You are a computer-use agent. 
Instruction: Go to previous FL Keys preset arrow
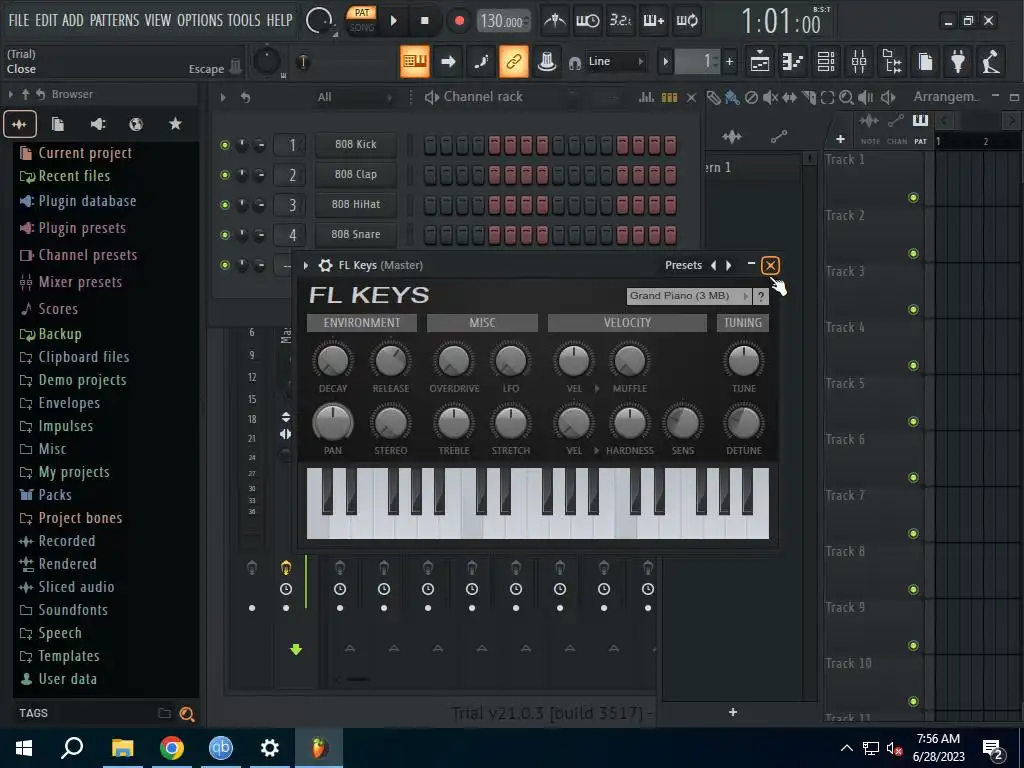[713, 265]
